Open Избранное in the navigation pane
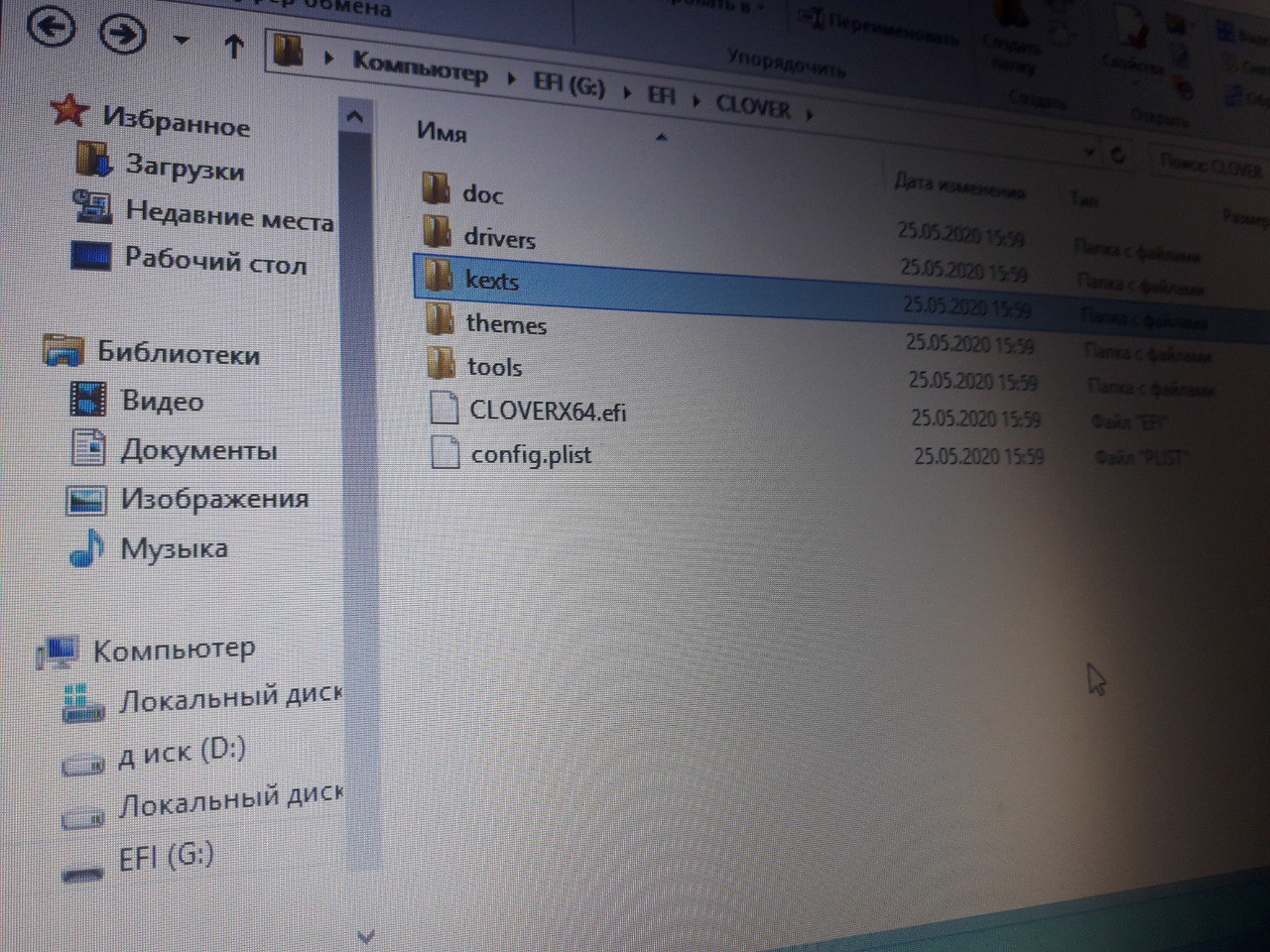 tap(176, 121)
